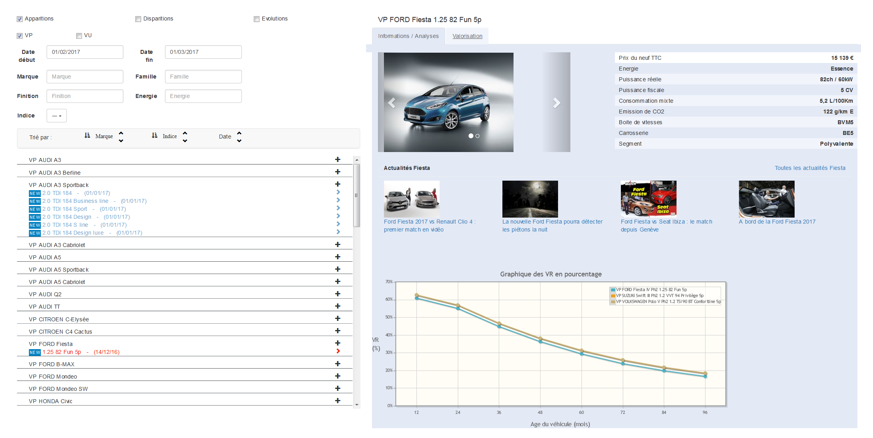The image size is (873, 438).
Task: Click plus icon on VP FORD Fiesta
Action: click(x=337, y=343)
